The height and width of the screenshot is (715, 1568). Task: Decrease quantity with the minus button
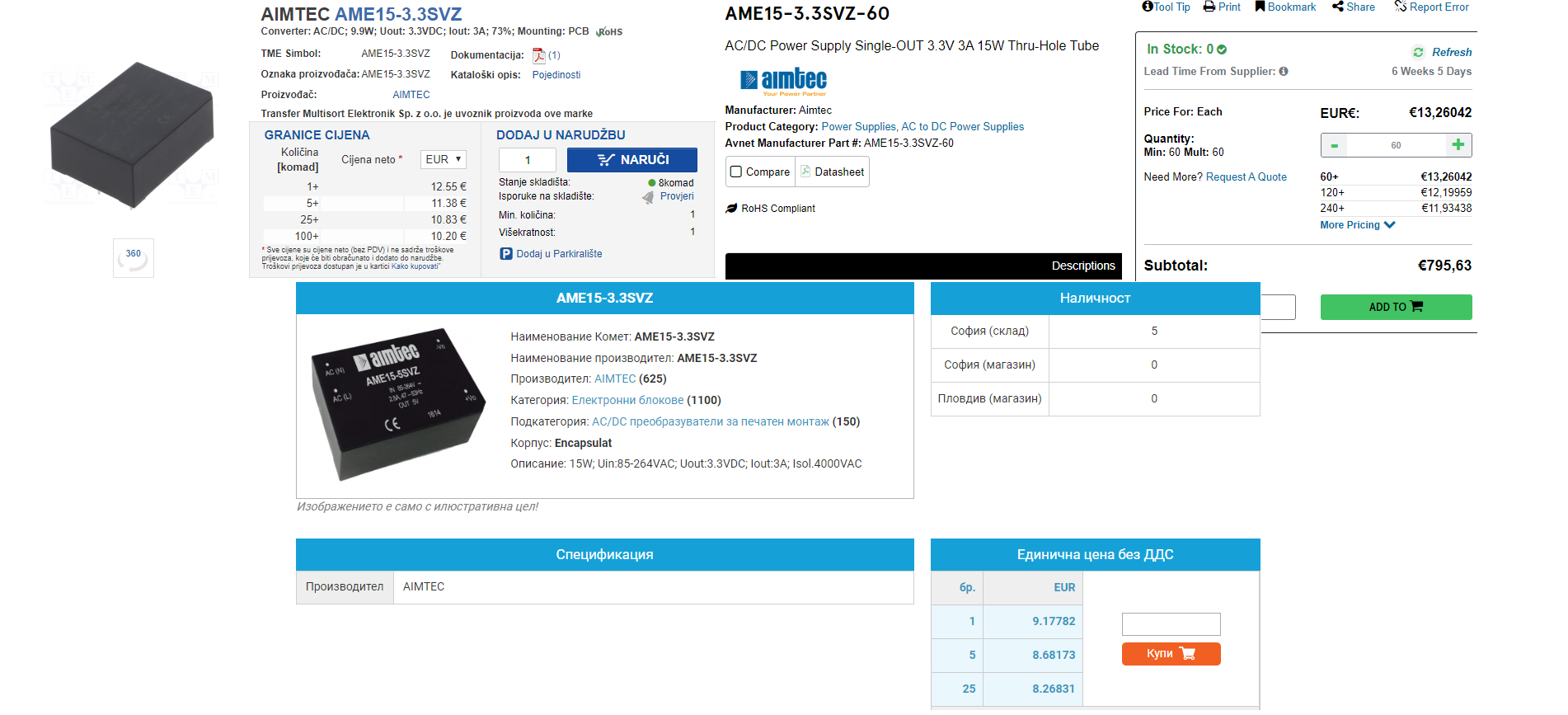pos(1334,145)
